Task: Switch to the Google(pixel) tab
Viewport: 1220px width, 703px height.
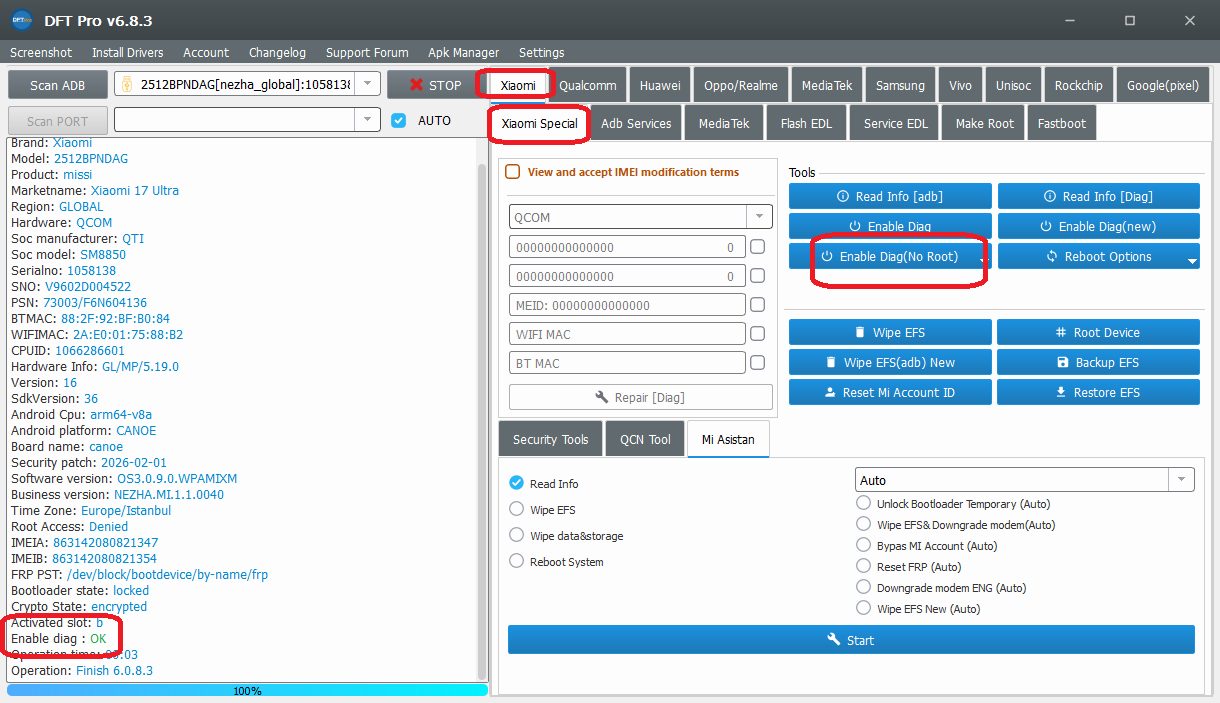Action: 1162,85
